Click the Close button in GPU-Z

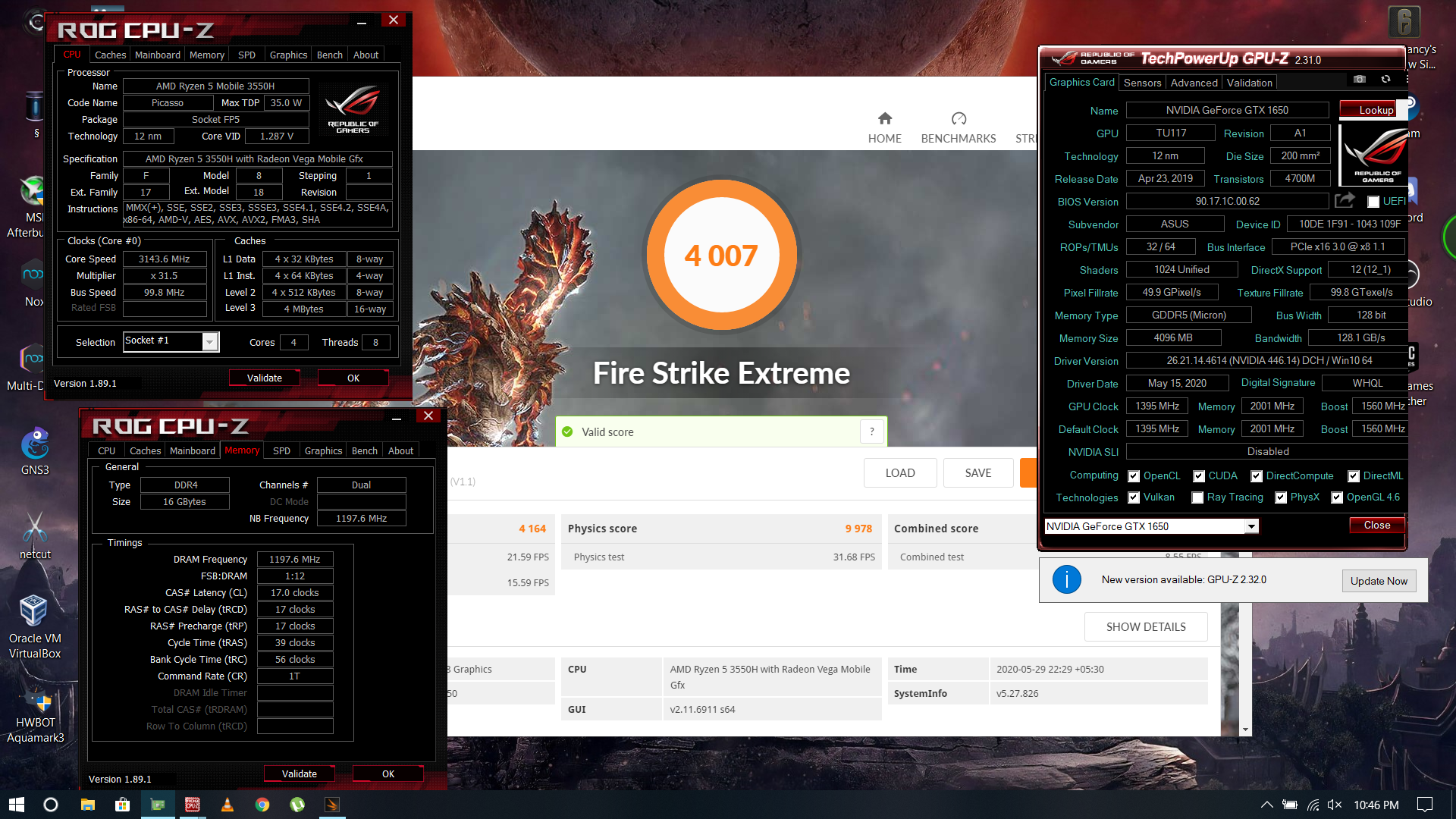coord(1376,525)
